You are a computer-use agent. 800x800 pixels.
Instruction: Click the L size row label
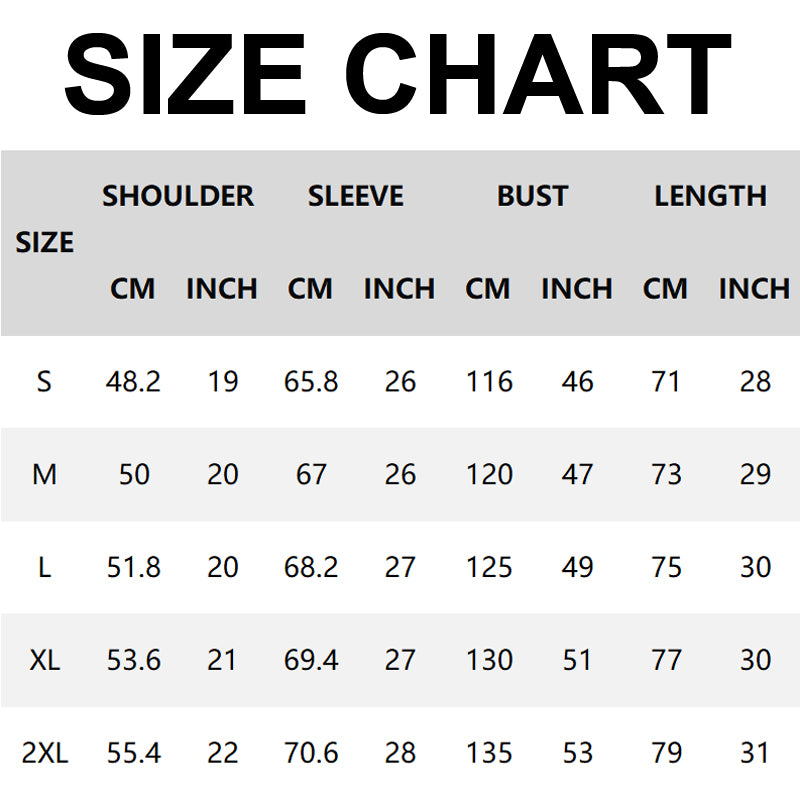(x=44, y=567)
